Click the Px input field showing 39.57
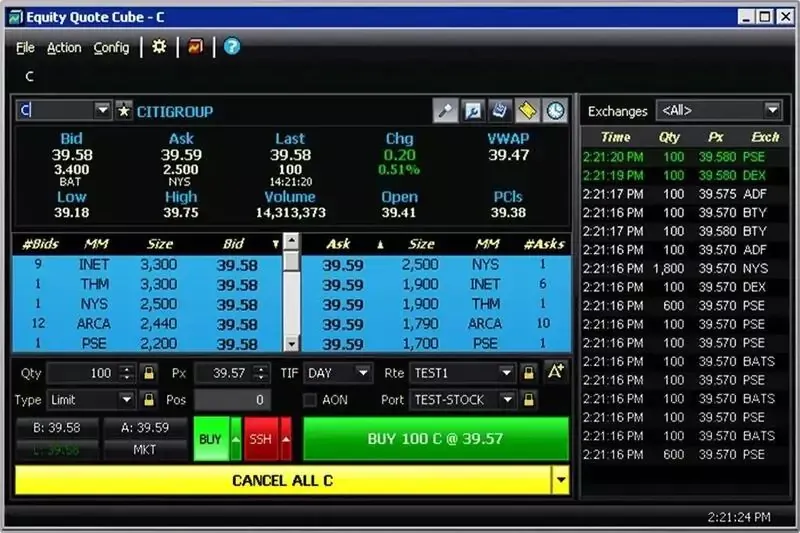 224,373
